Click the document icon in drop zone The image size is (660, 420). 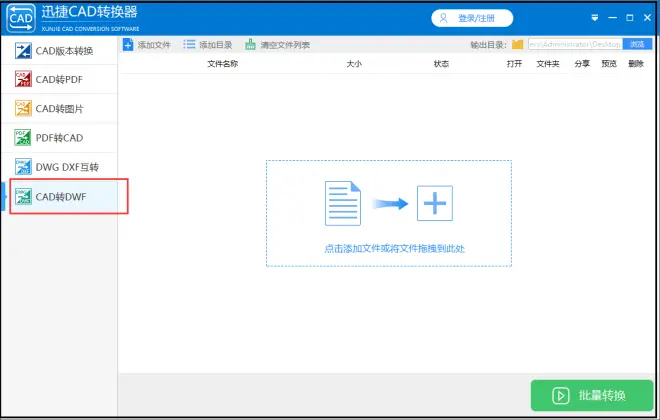click(x=343, y=203)
